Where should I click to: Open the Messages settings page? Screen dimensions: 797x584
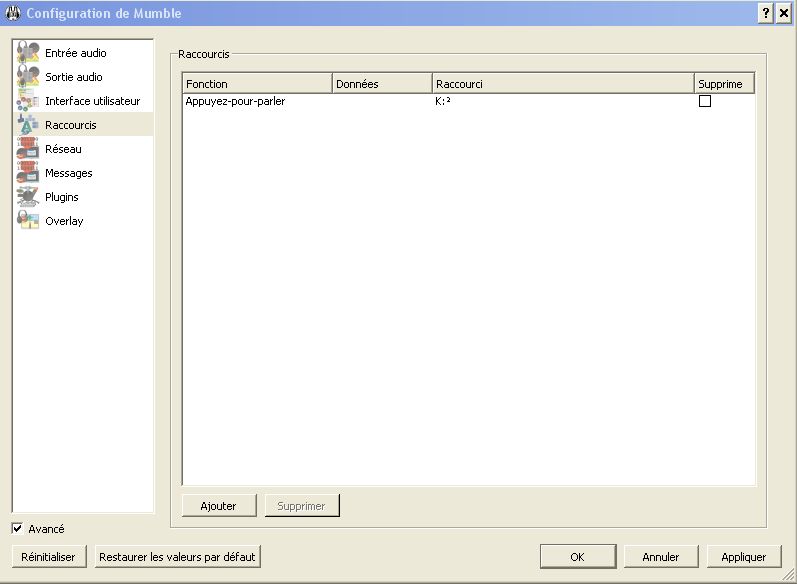pos(83,172)
